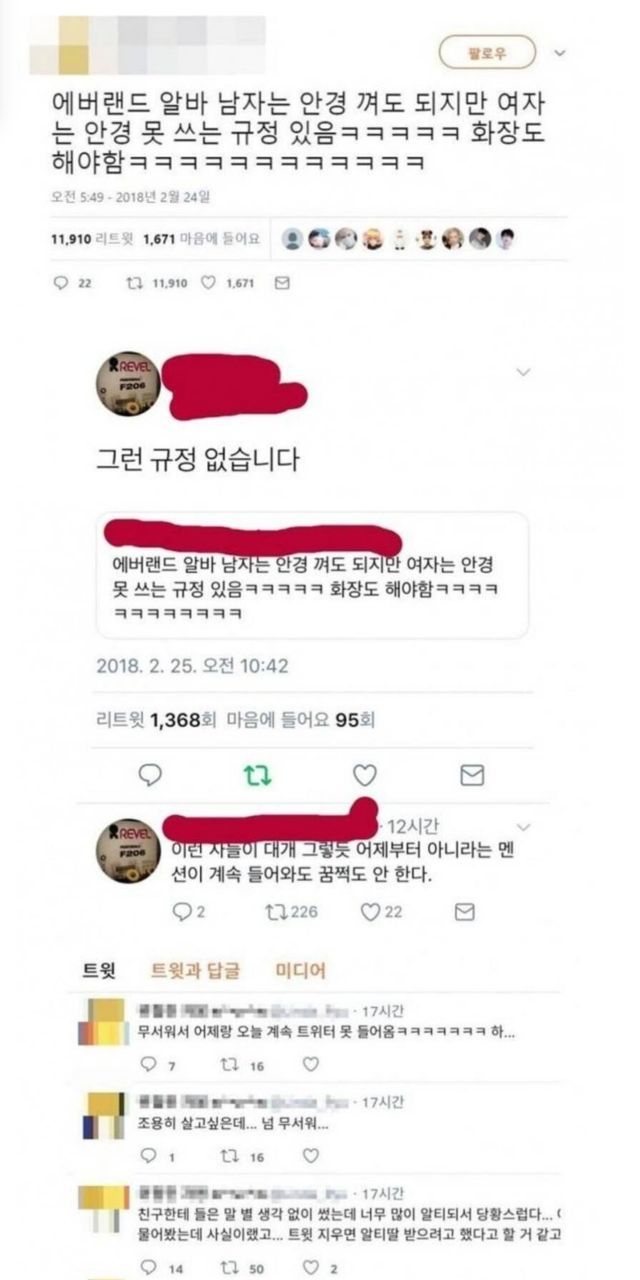Switch to the 미디어 tab
640x1280 pixels.
[301, 970]
